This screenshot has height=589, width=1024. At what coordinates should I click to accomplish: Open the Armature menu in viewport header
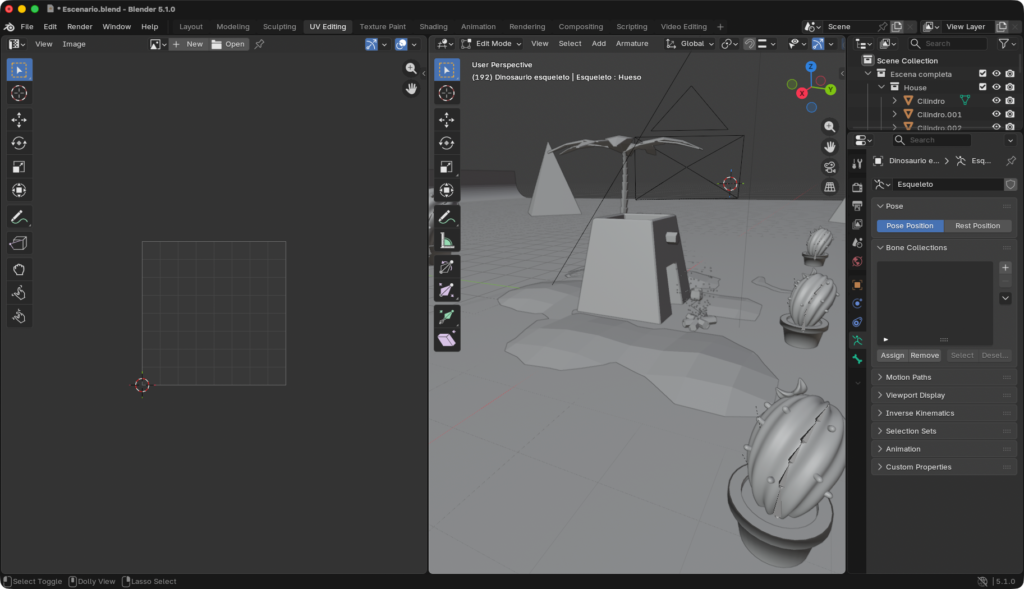pyautogui.click(x=632, y=44)
